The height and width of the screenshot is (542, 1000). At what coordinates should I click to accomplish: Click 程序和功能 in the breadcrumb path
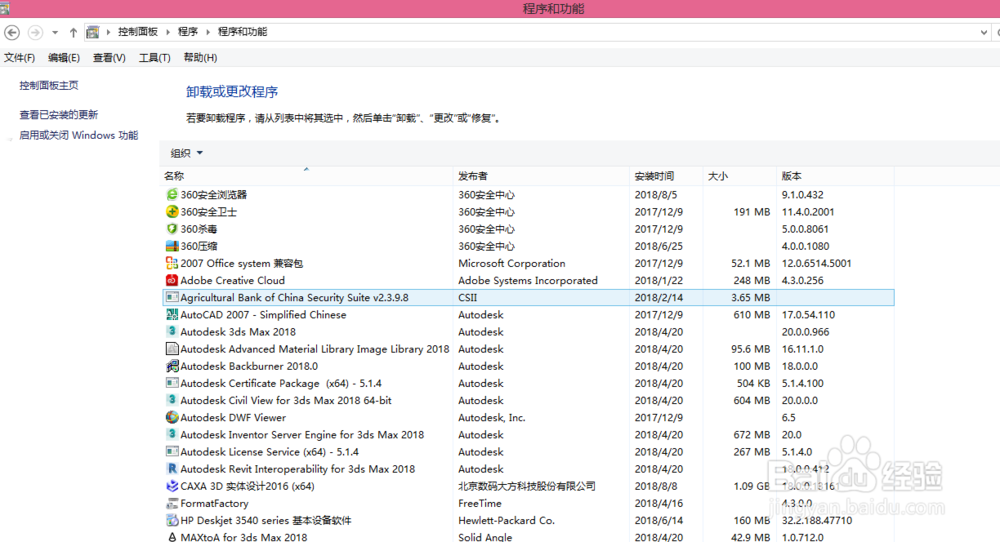pos(242,32)
